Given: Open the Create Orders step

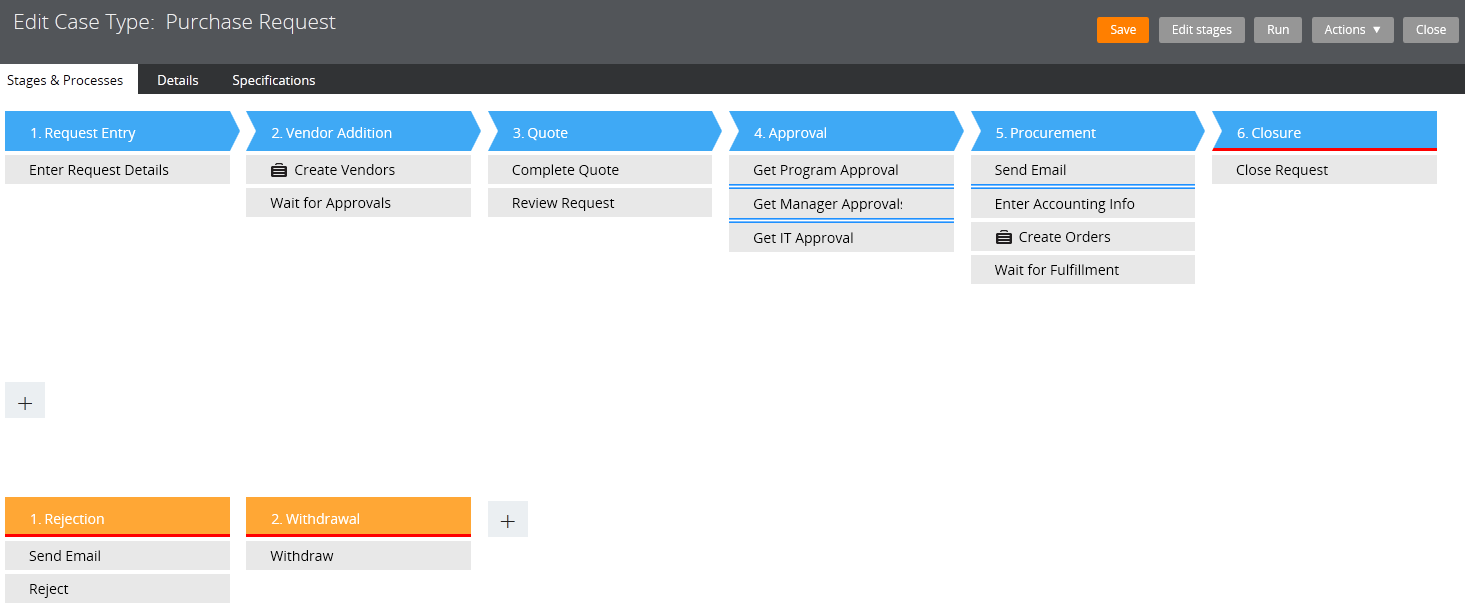Looking at the screenshot, I should coord(1083,237).
